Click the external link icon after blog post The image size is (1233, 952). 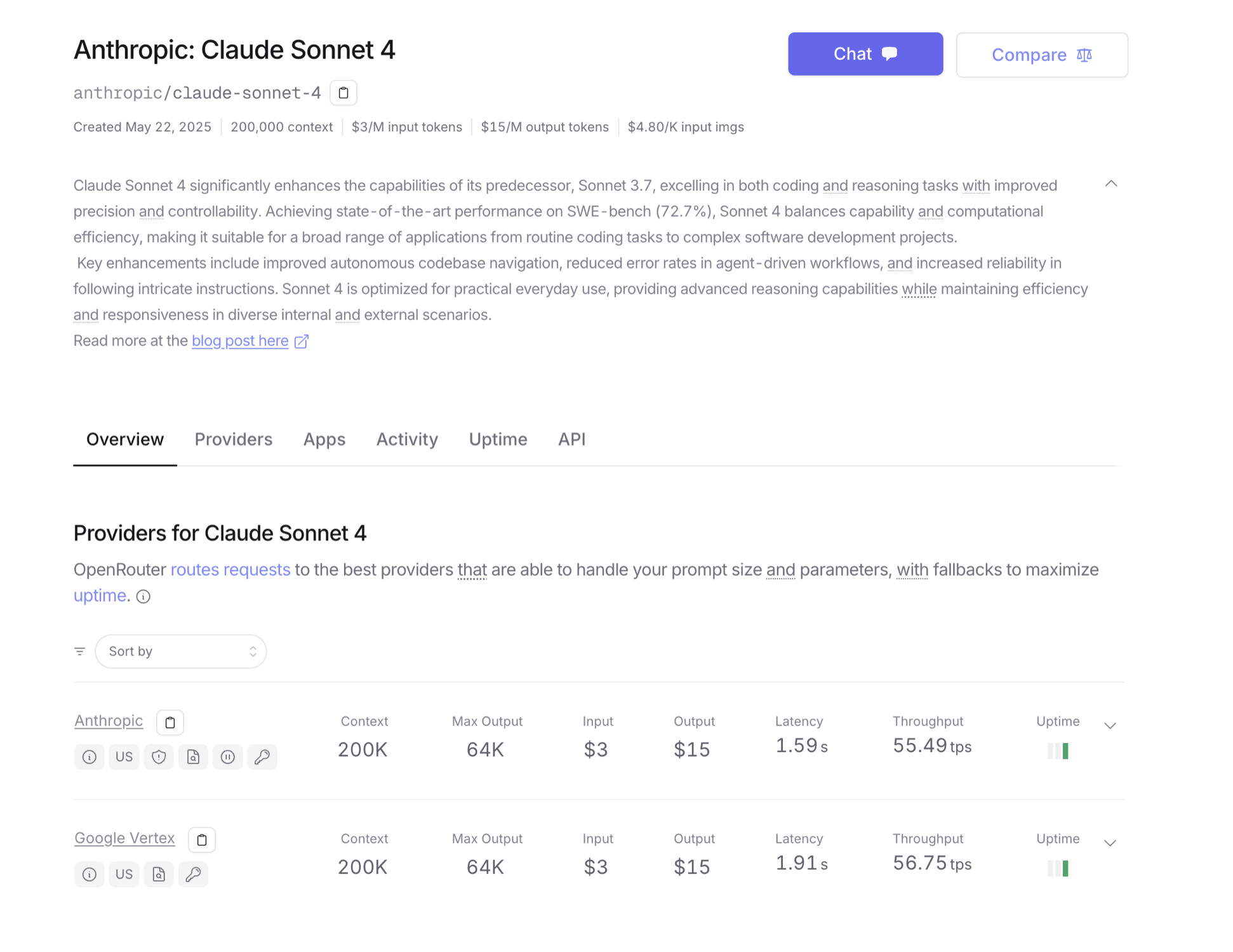point(302,342)
